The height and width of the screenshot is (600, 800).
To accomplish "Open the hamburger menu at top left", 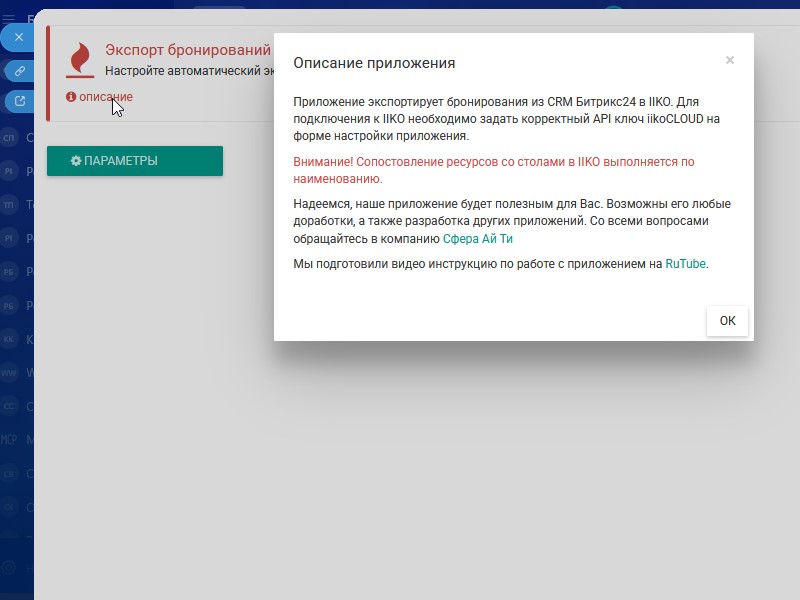I will 8,19.
